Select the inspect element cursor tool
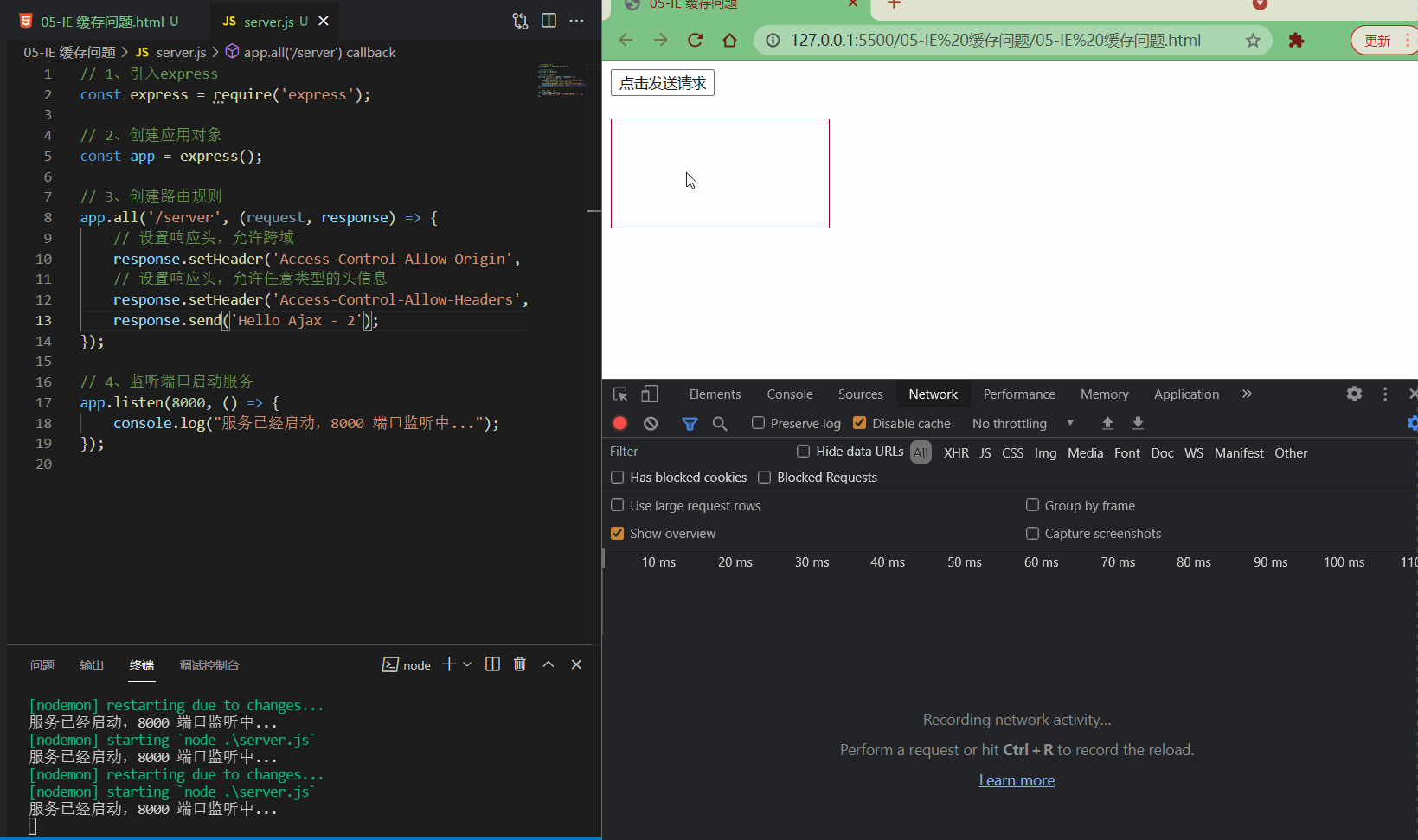The height and width of the screenshot is (840, 1418). [x=619, y=394]
